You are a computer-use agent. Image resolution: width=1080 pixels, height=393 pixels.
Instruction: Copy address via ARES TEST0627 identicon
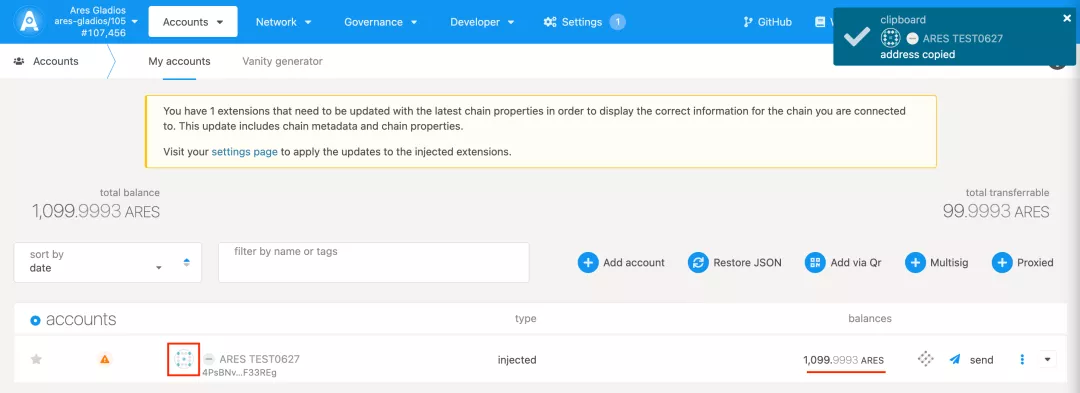(183, 359)
